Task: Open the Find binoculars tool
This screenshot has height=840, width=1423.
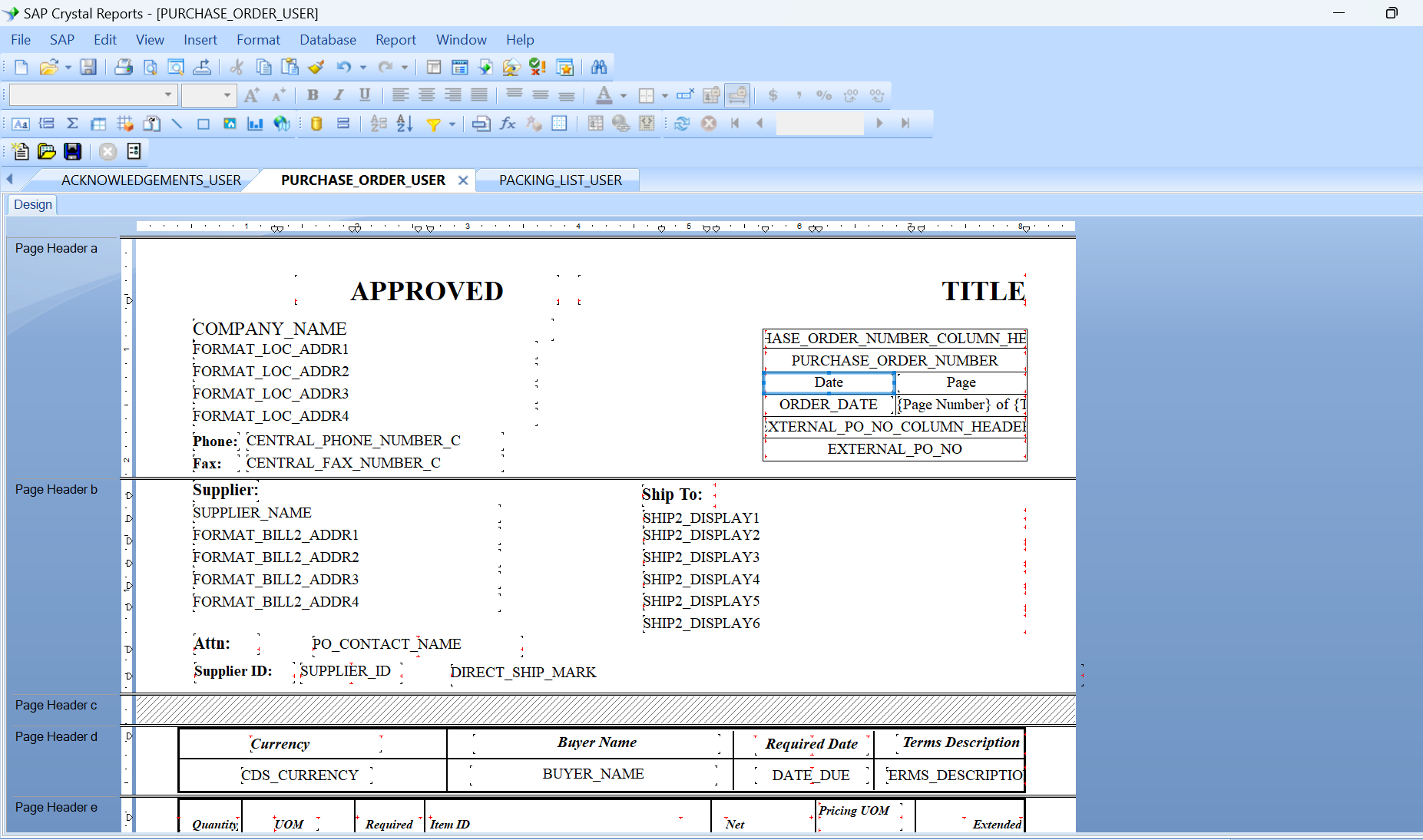Action: click(x=599, y=68)
